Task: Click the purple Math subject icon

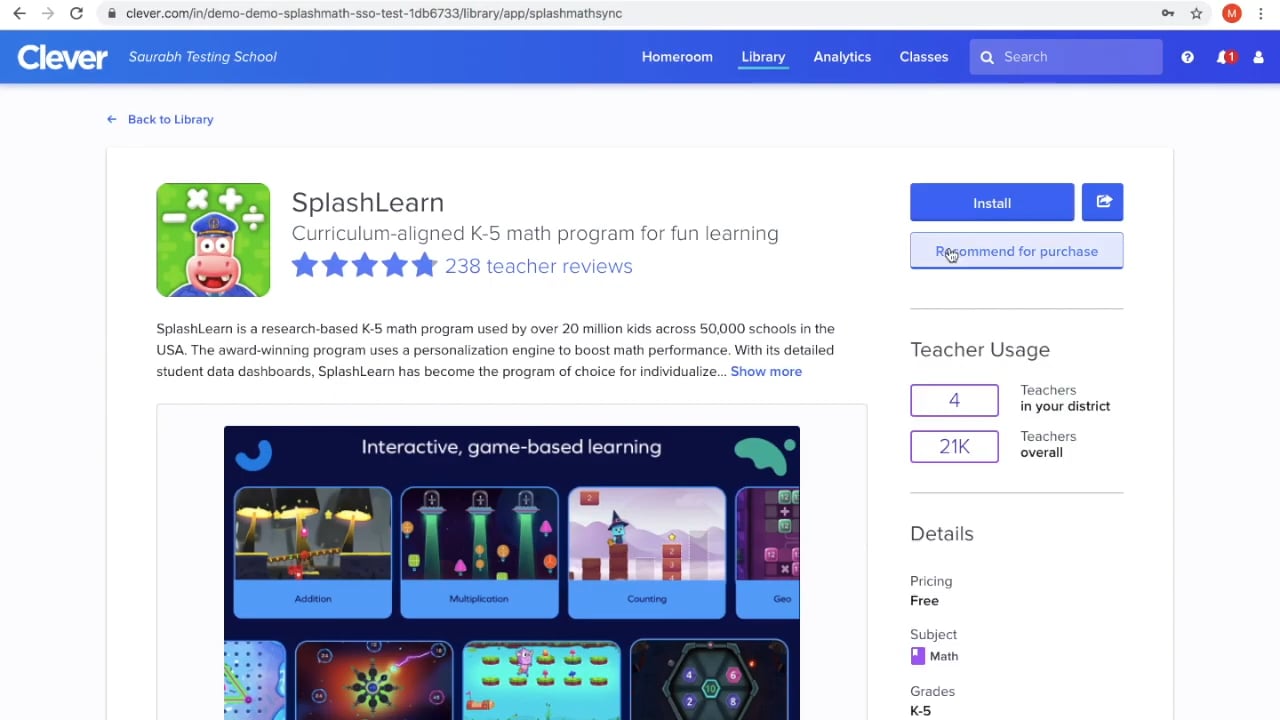Action: 918,656
